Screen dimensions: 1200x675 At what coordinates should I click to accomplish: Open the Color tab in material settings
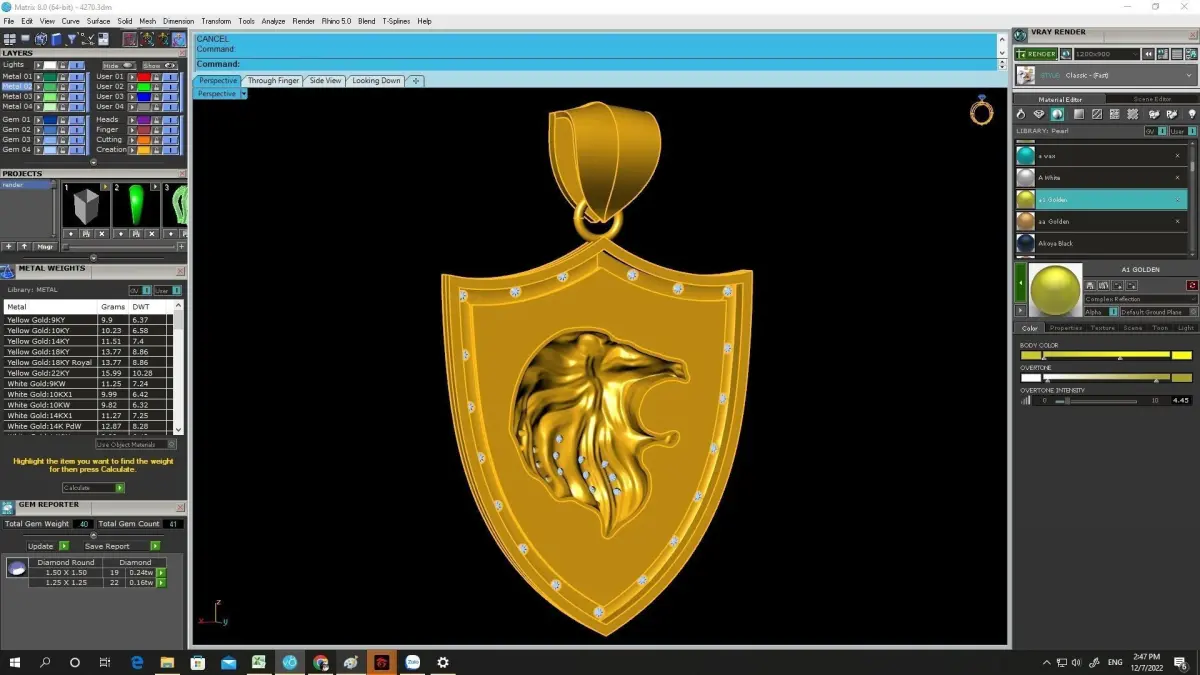point(1030,328)
